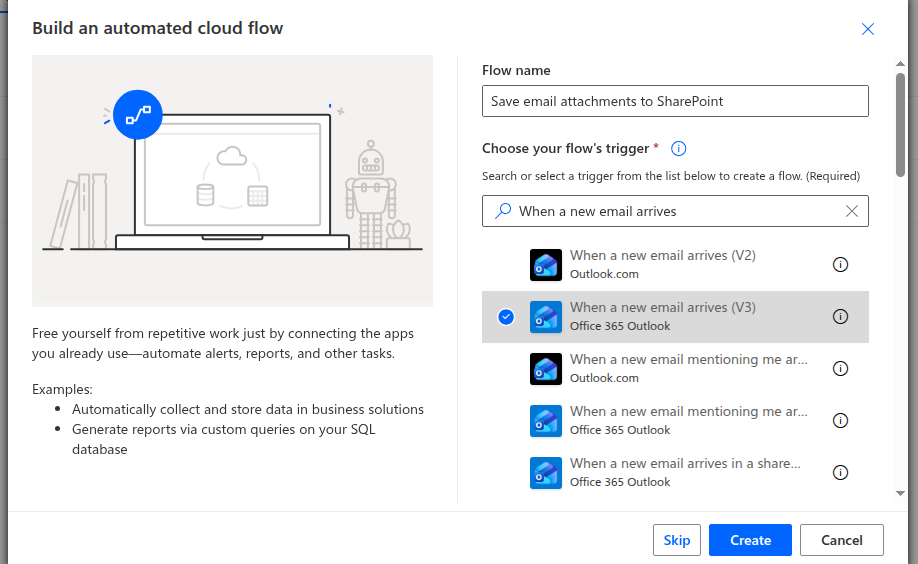Select Outlook.com icon for new email arrives (V2)

coord(546,265)
